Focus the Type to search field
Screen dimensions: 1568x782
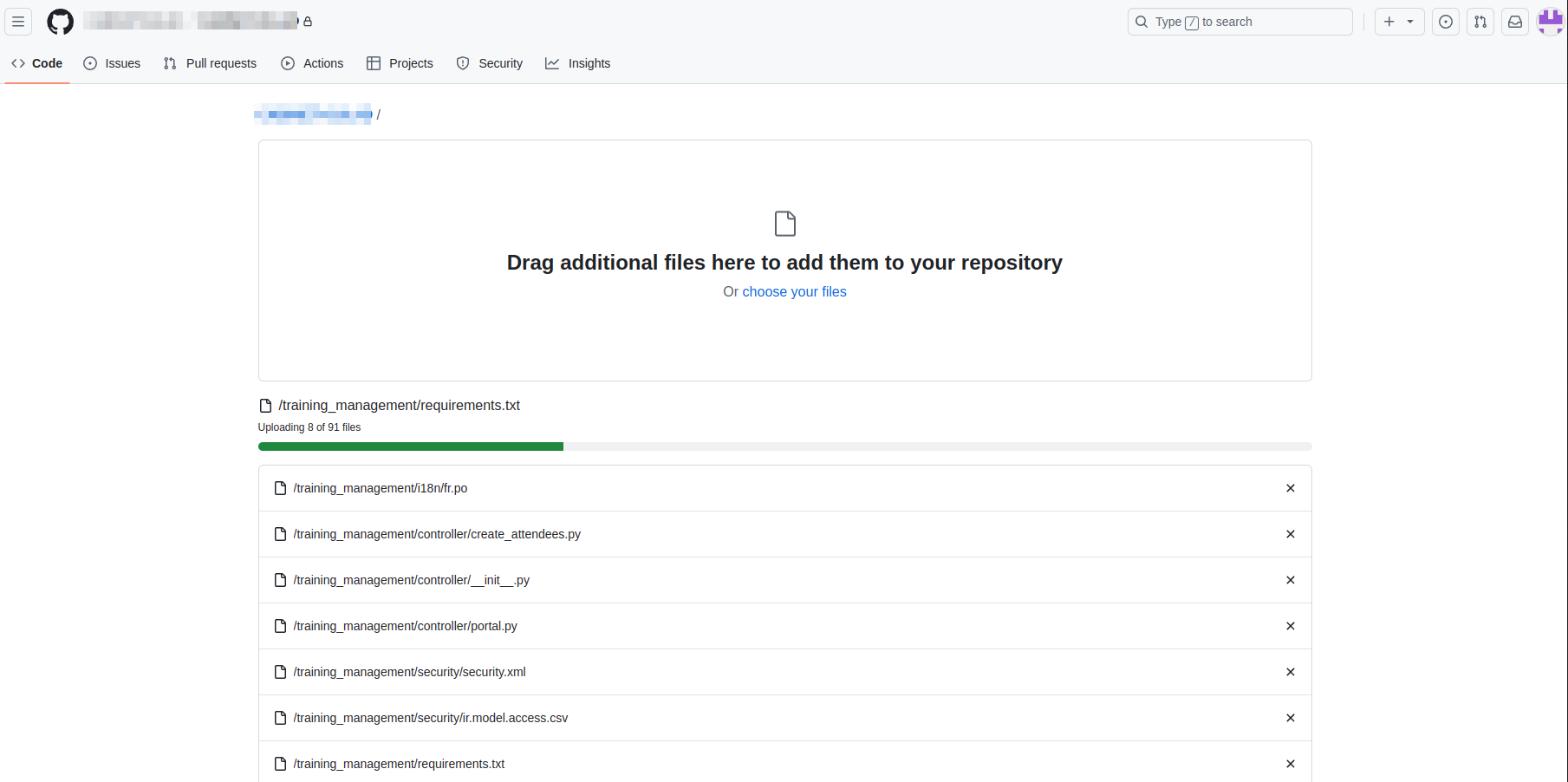coord(1239,22)
